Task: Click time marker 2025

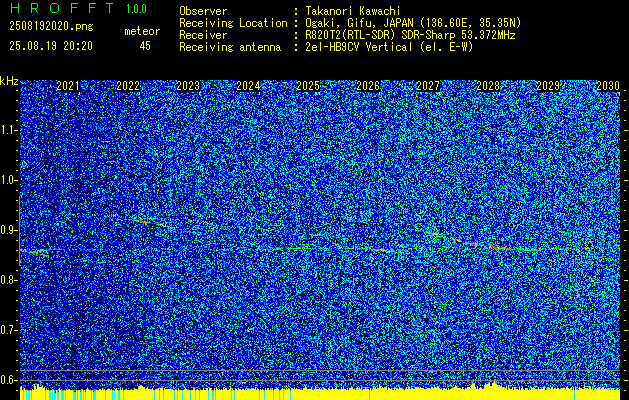Action: (308, 86)
